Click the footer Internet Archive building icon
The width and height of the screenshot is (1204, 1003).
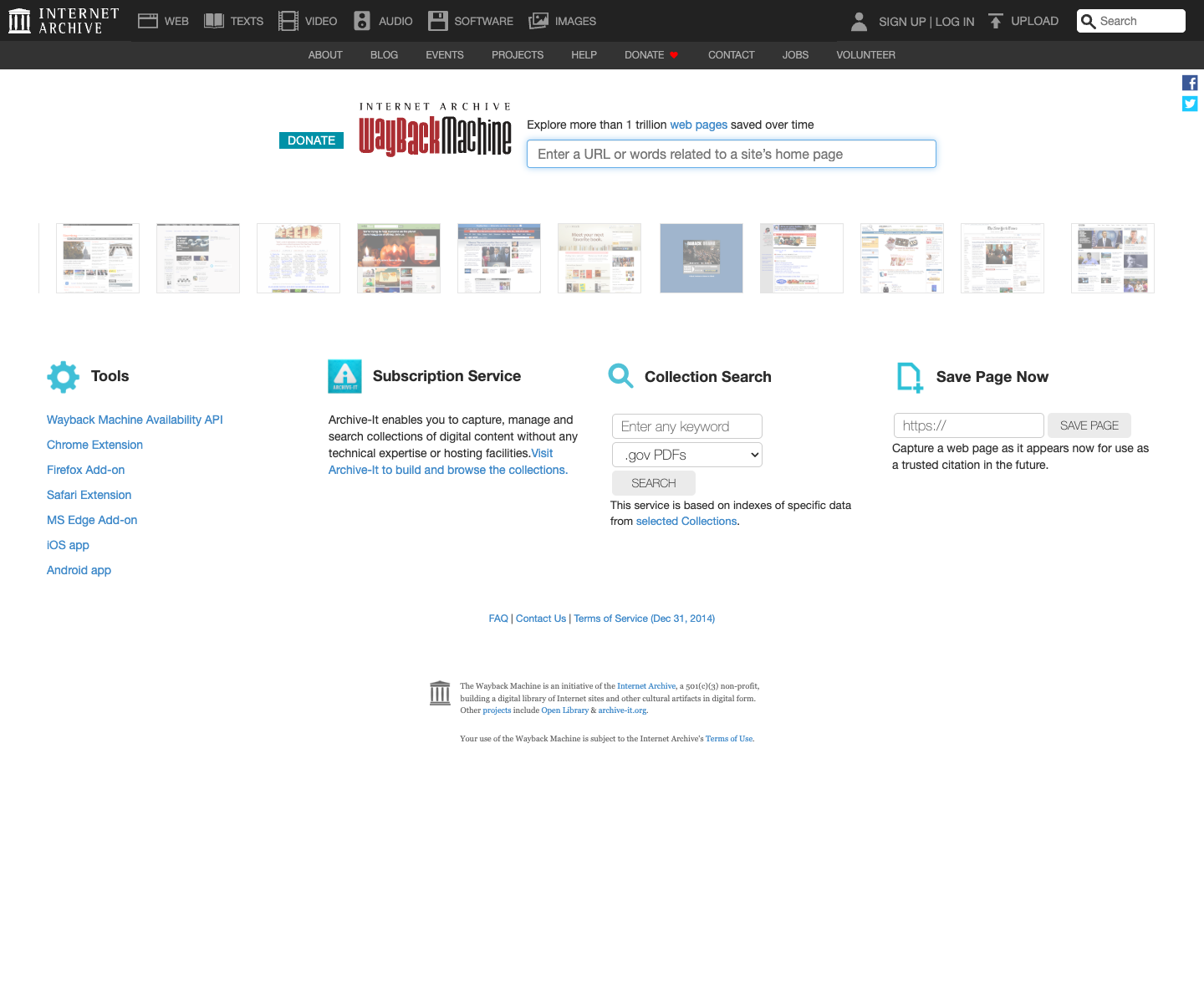(440, 693)
